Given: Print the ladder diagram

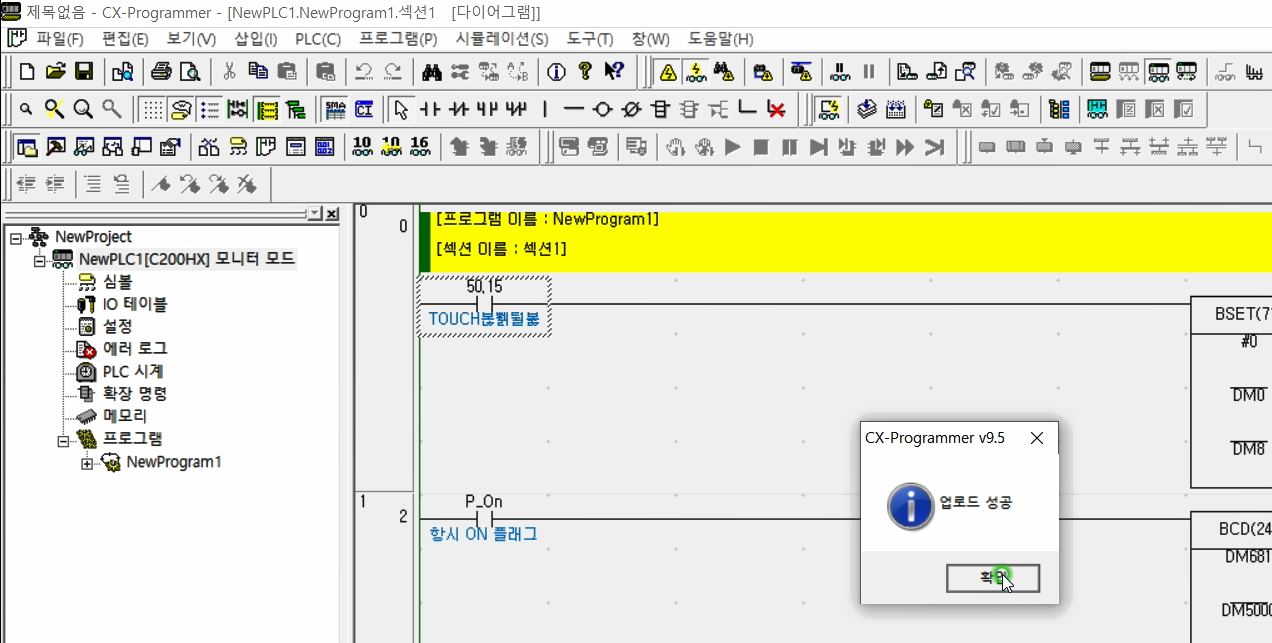Looking at the screenshot, I should (161, 71).
